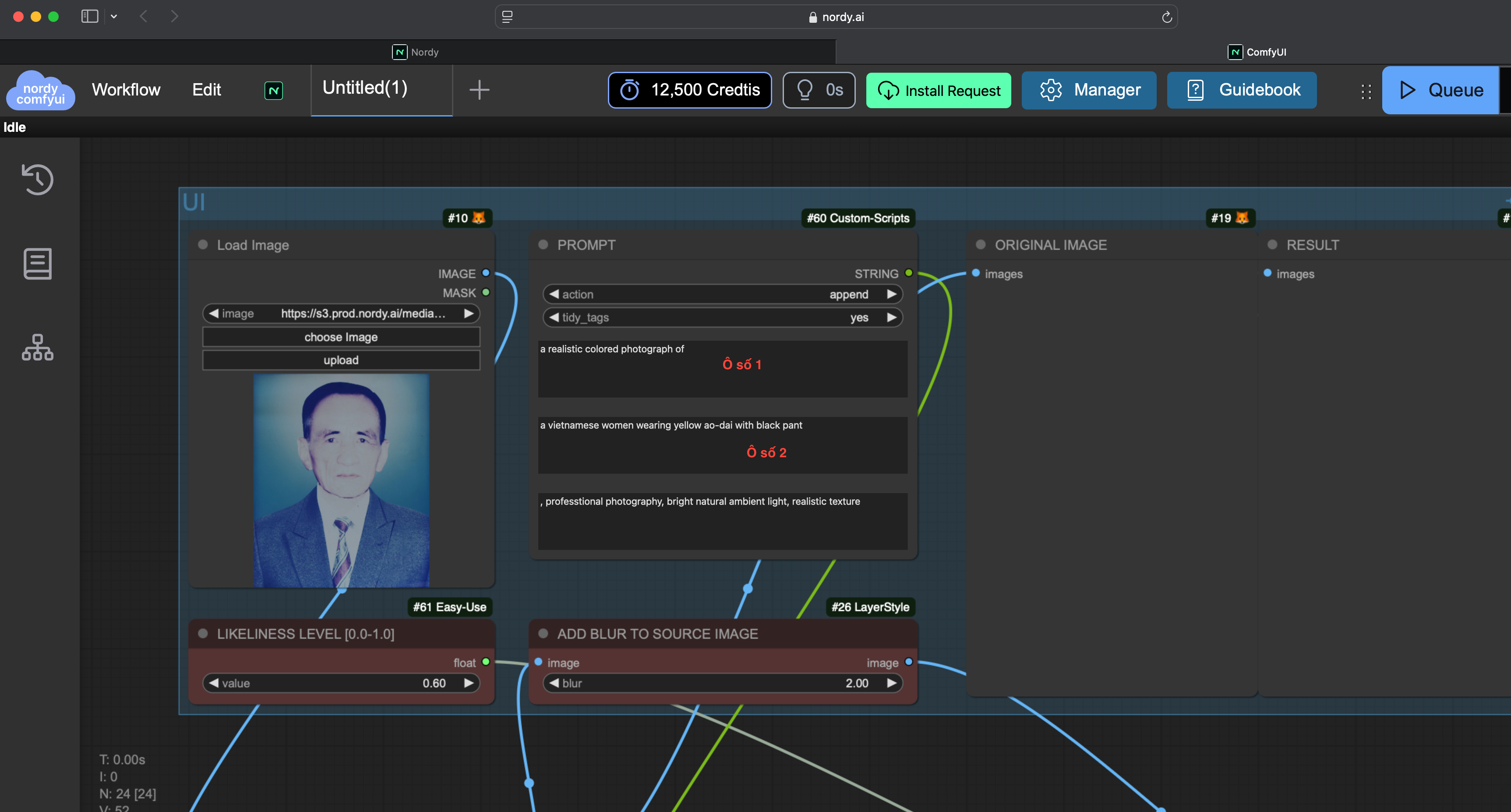Open the document list sidebar icon
This screenshot has height=812, width=1511.
coord(38,263)
